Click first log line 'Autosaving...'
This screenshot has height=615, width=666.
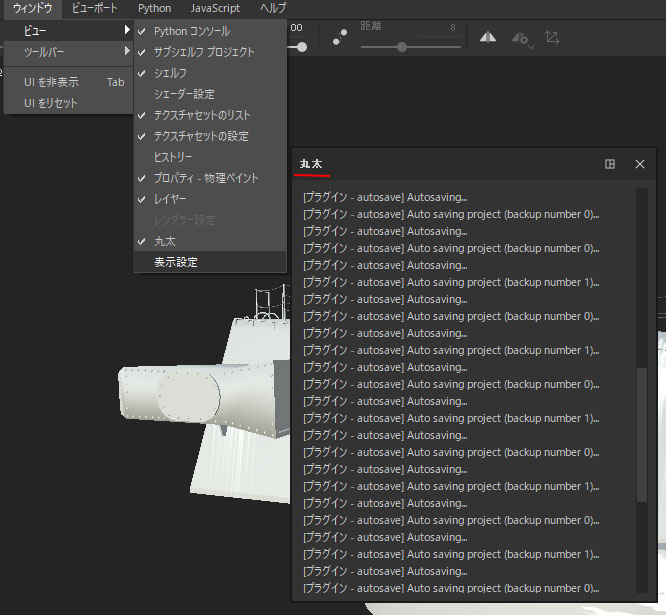click(x=385, y=197)
